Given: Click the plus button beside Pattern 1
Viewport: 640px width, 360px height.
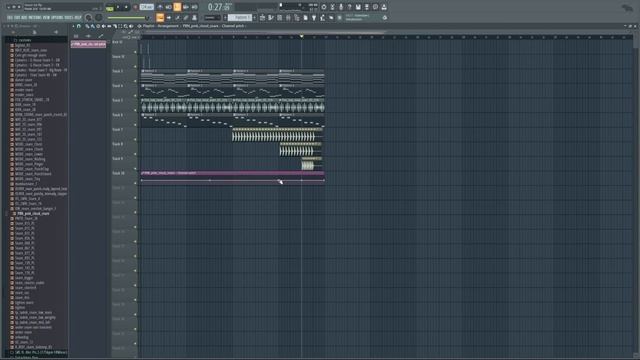Looking at the screenshot, I should click(254, 18).
